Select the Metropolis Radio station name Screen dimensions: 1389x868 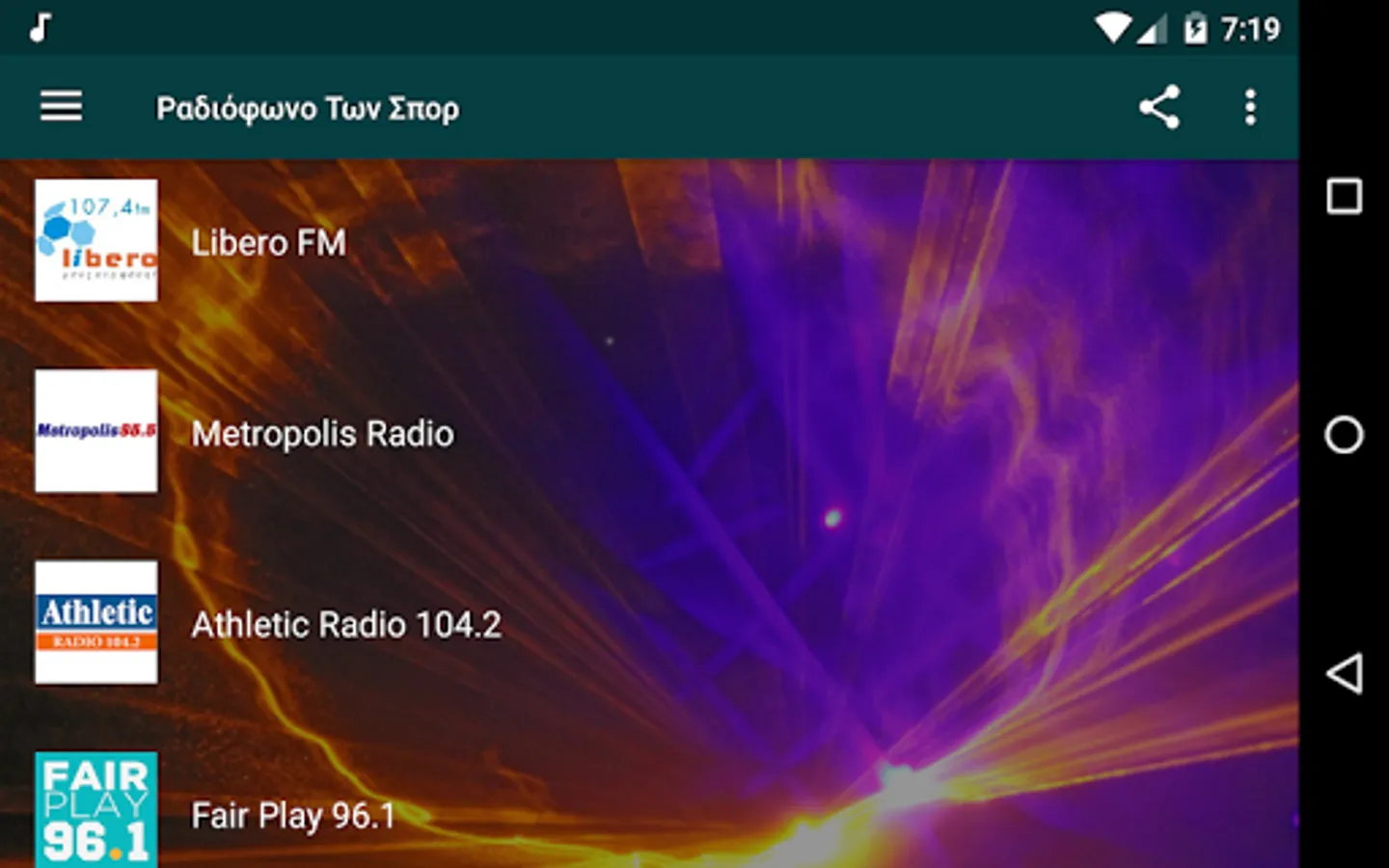pos(322,434)
